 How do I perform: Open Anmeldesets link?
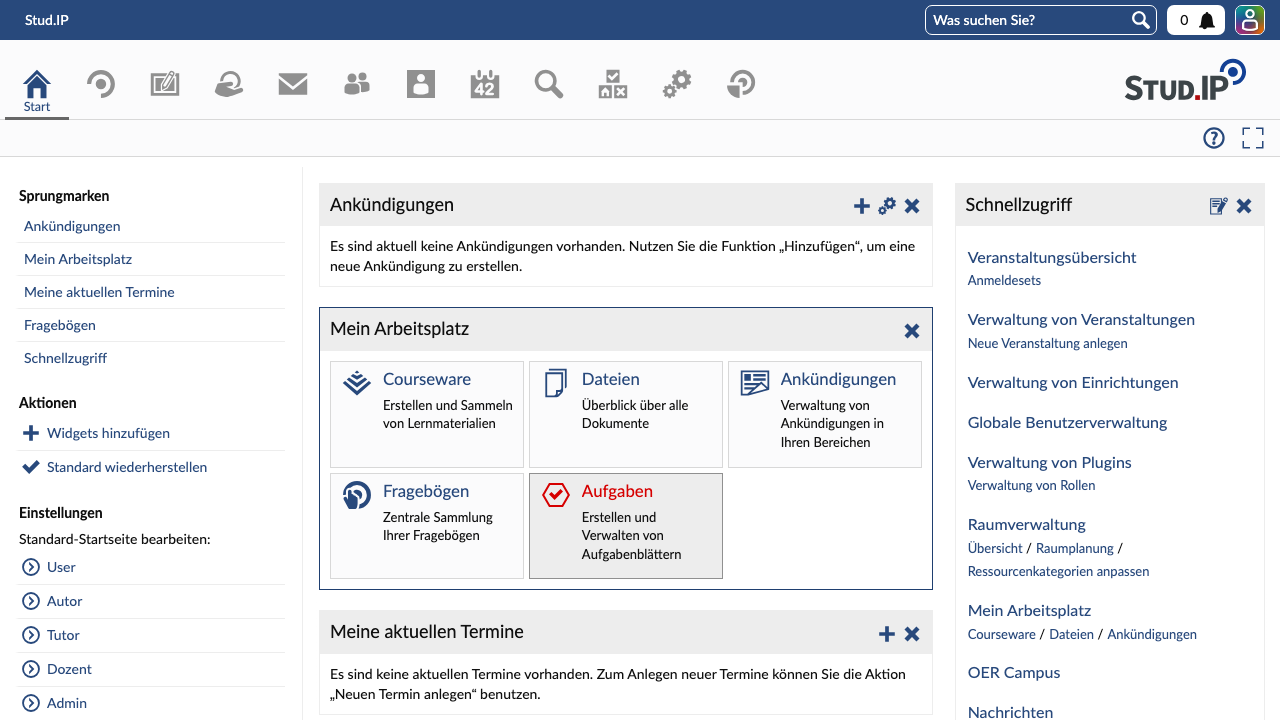pos(1004,280)
